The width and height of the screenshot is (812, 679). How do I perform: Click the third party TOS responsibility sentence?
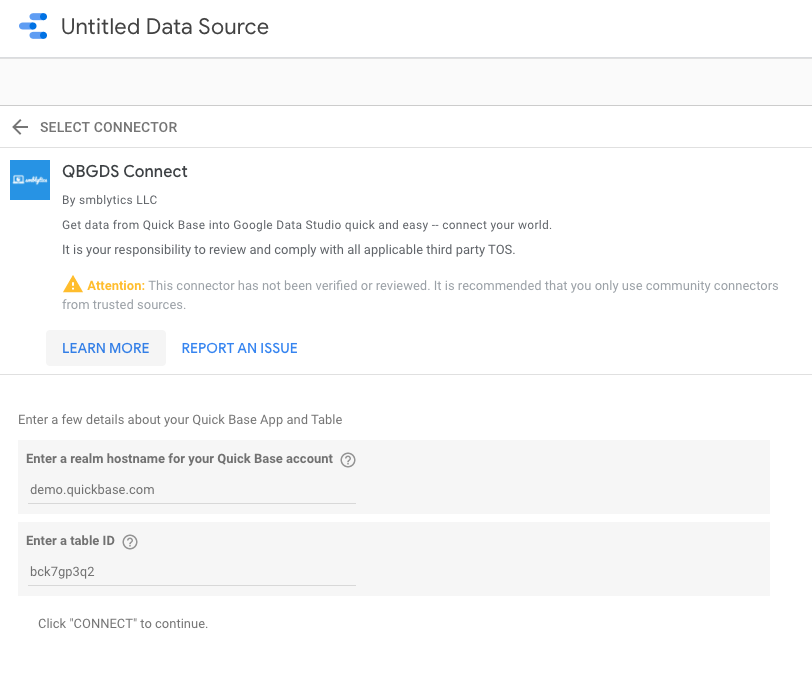pyautogui.click(x=288, y=250)
